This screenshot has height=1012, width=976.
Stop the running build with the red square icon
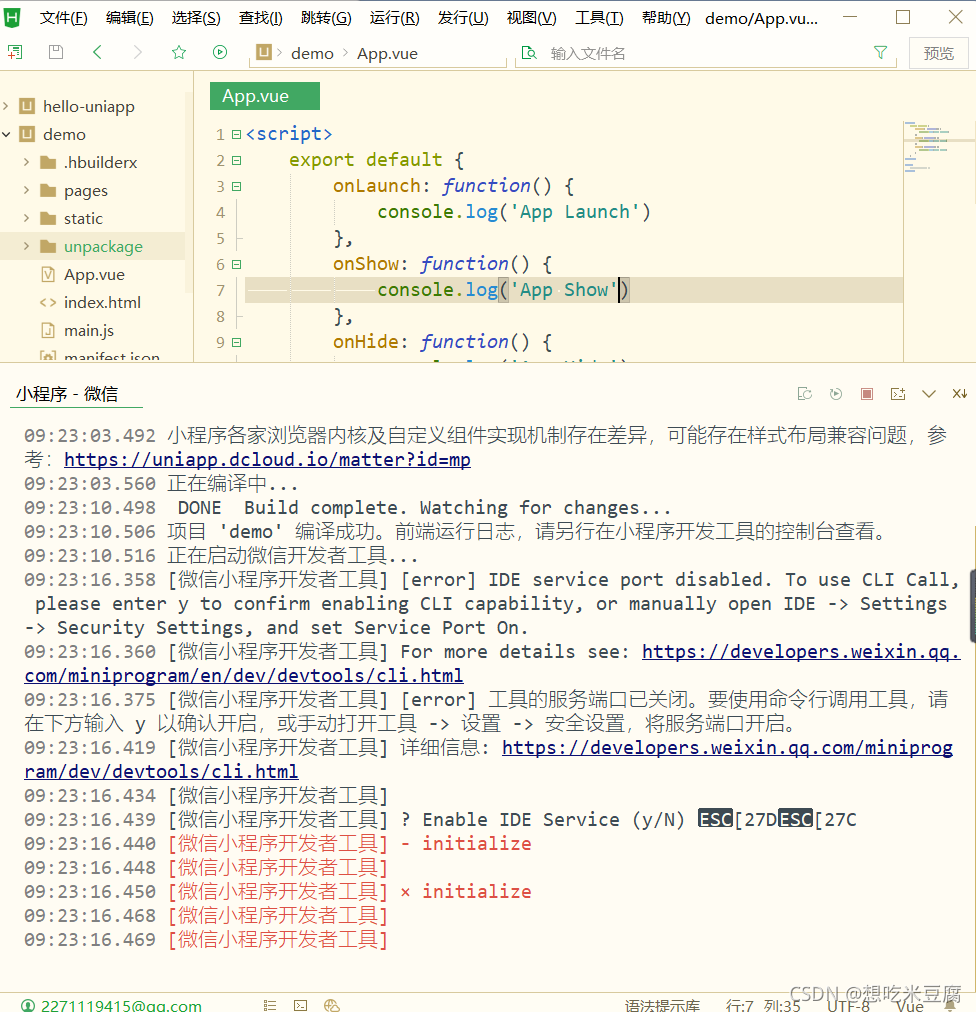pos(866,394)
